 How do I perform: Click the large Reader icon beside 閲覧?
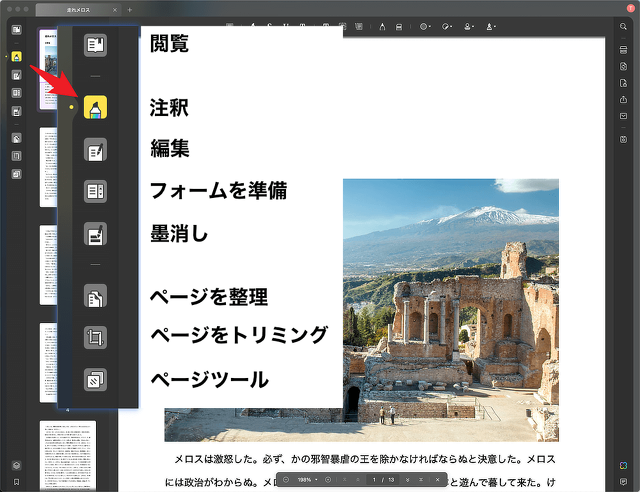pos(96,45)
